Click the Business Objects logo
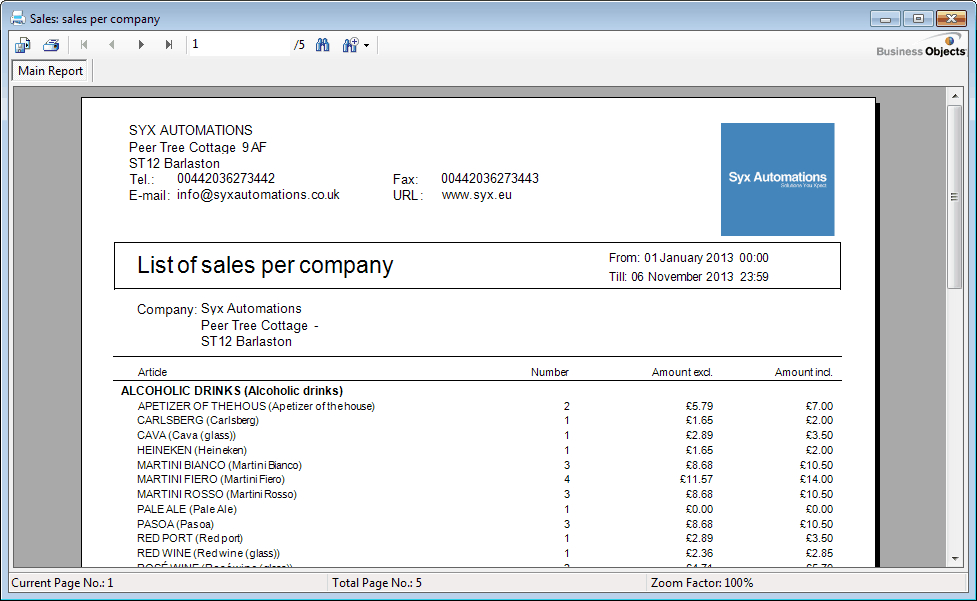 920,47
